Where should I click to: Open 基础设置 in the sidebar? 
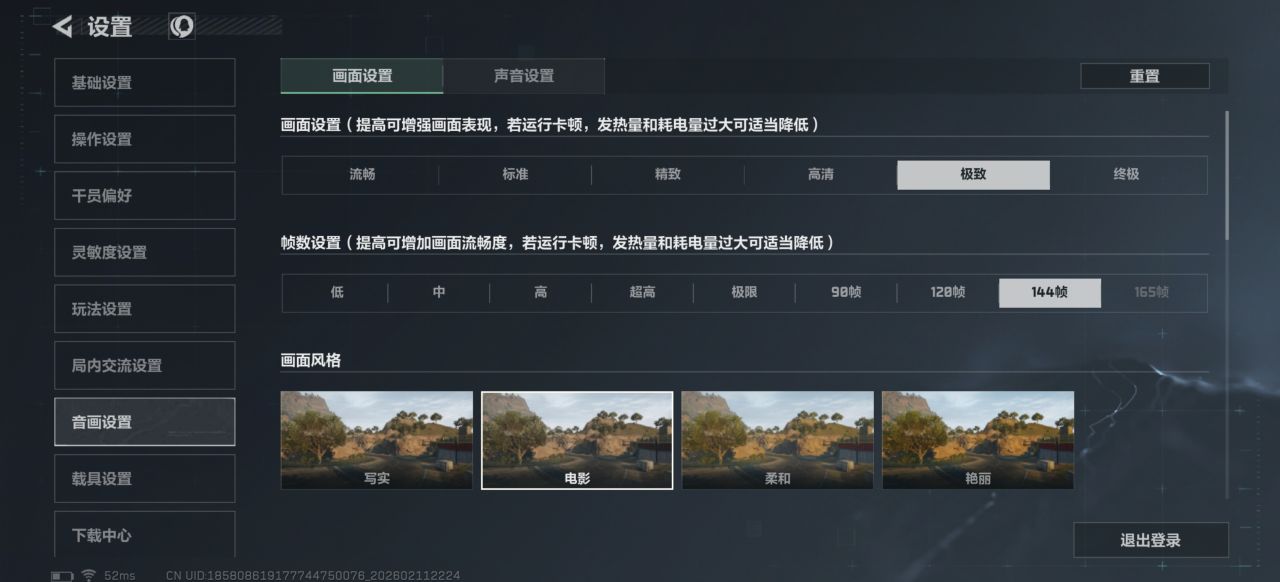coord(145,83)
